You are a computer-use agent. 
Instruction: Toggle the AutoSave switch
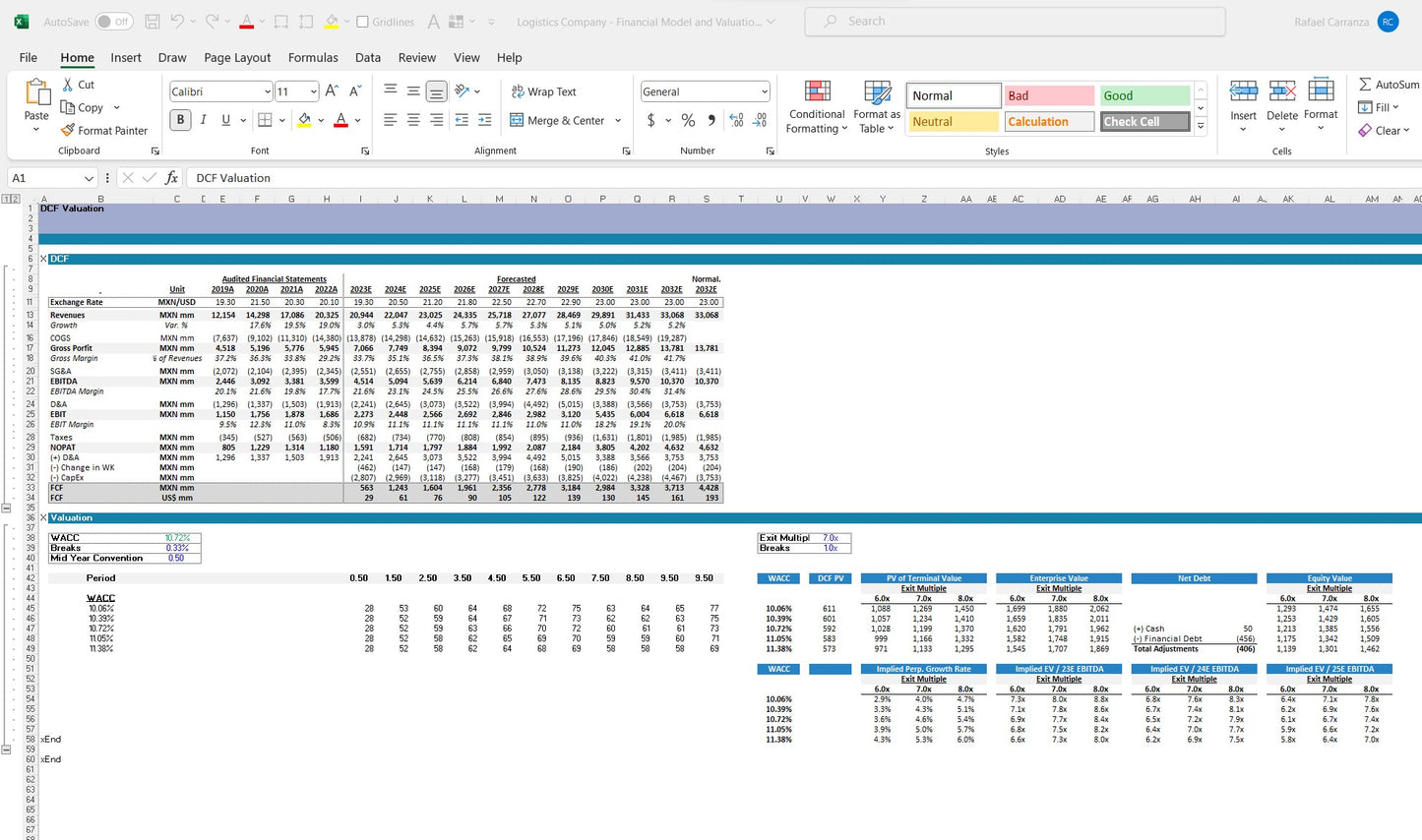coord(114,22)
